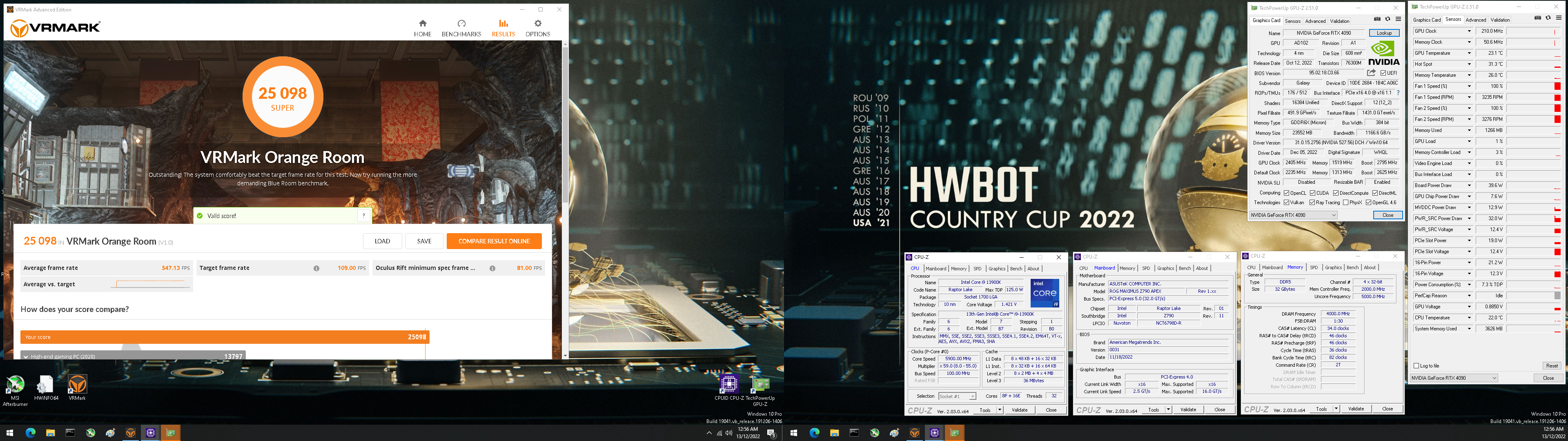Click screenshot camera icon in GPU-Z Graphics Card window

pos(1377,19)
